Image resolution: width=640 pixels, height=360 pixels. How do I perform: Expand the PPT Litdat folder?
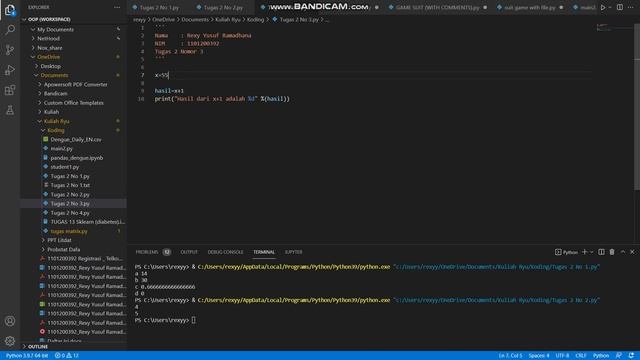point(73,240)
